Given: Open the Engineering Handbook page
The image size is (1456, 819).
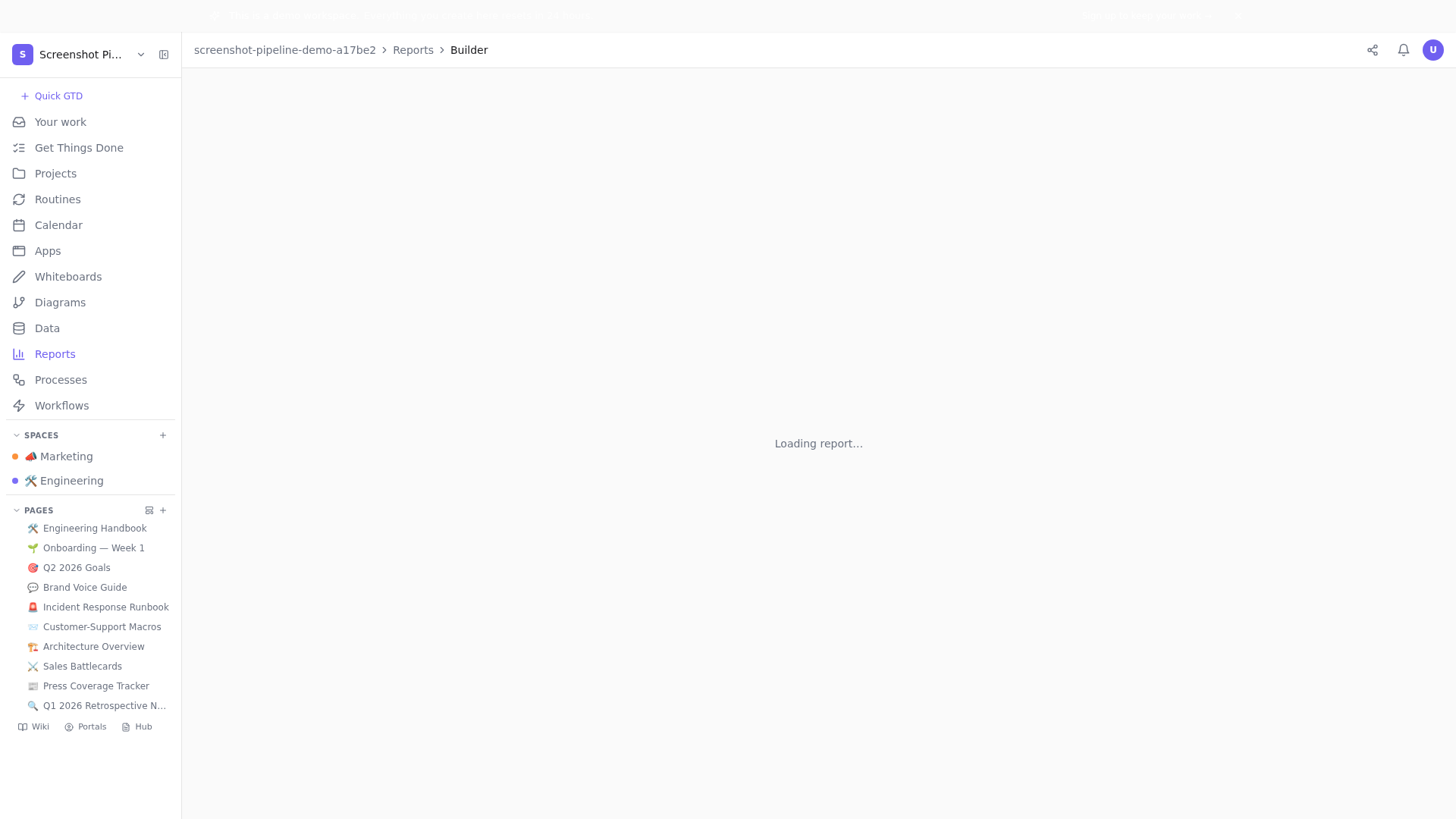Looking at the screenshot, I should pos(95,529).
